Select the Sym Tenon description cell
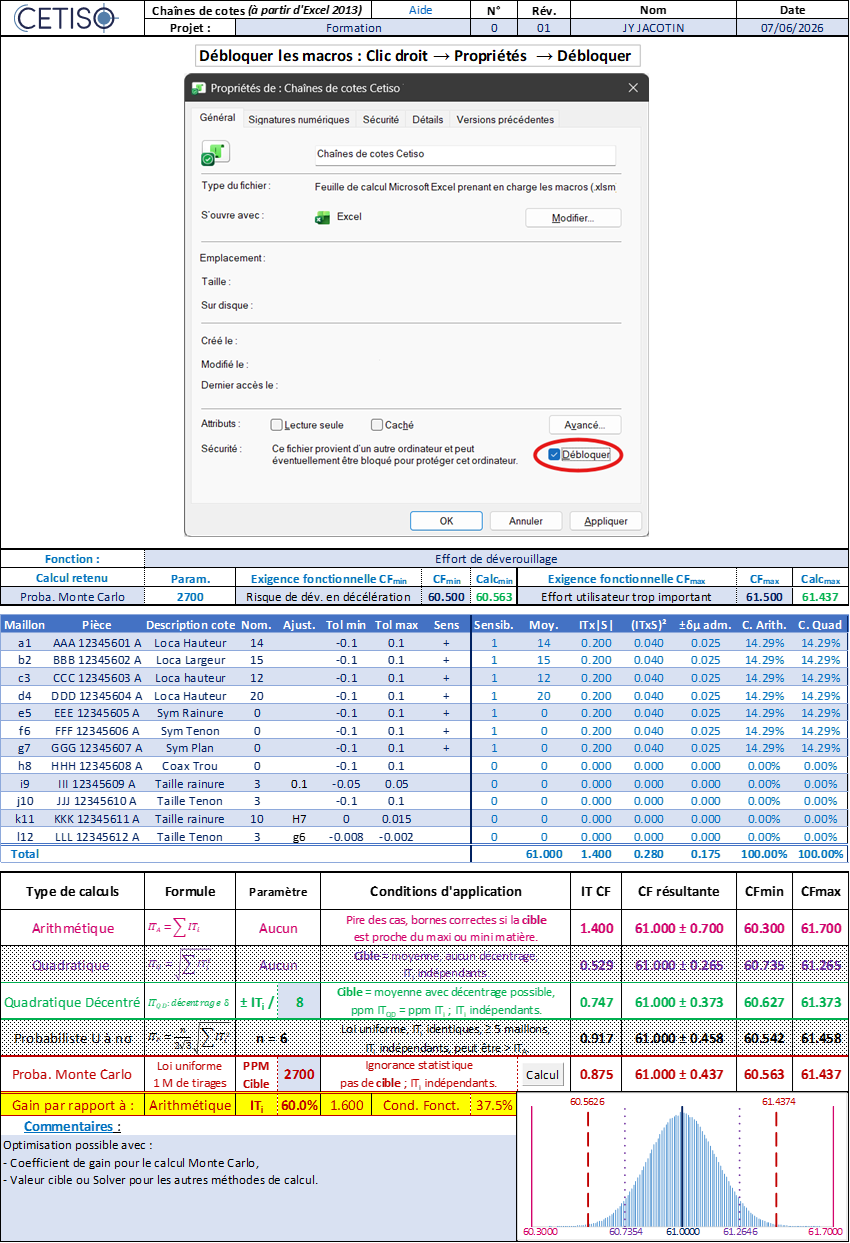The image size is (850, 1243). (x=190, y=731)
